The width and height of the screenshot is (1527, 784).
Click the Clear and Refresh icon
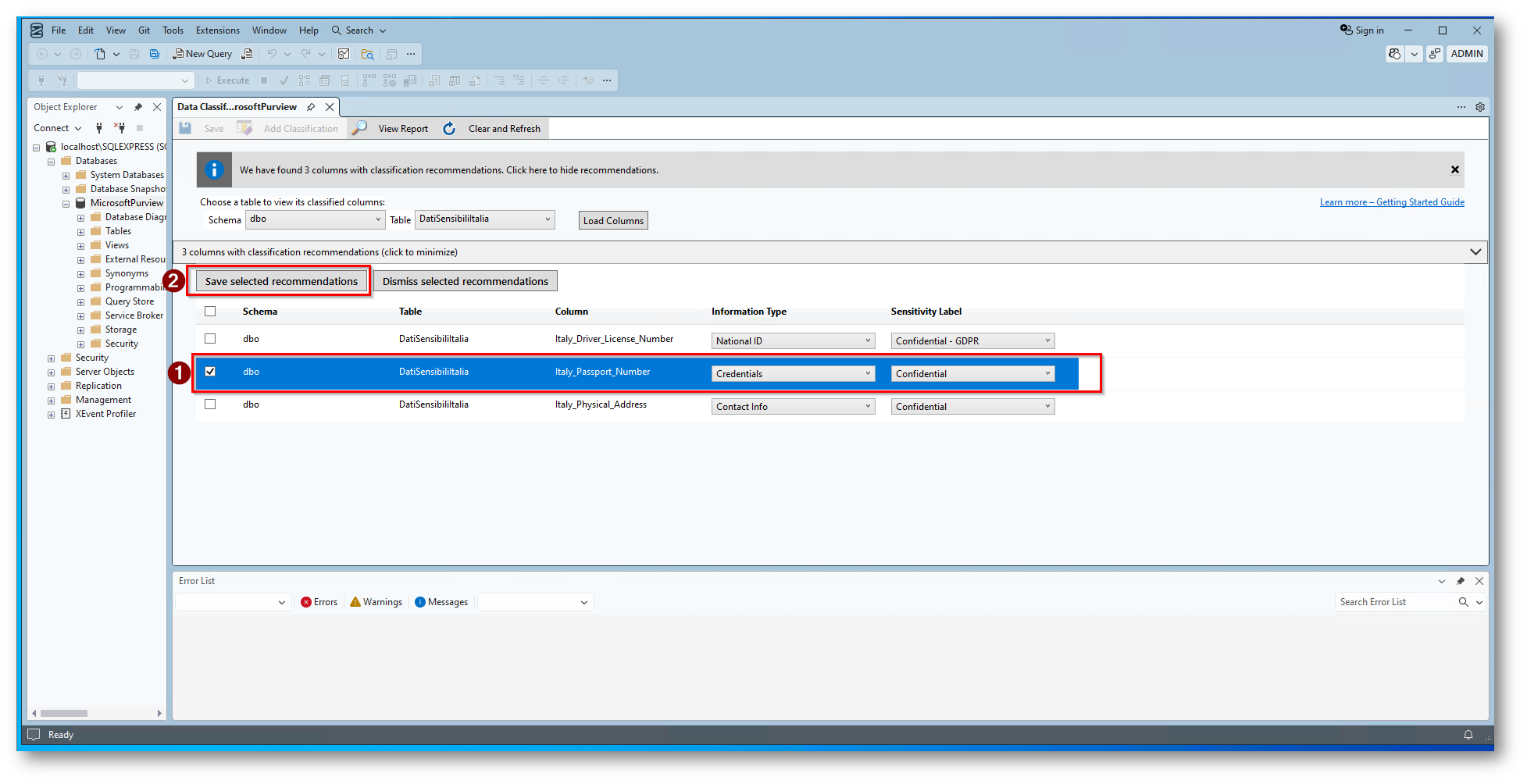pos(450,128)
